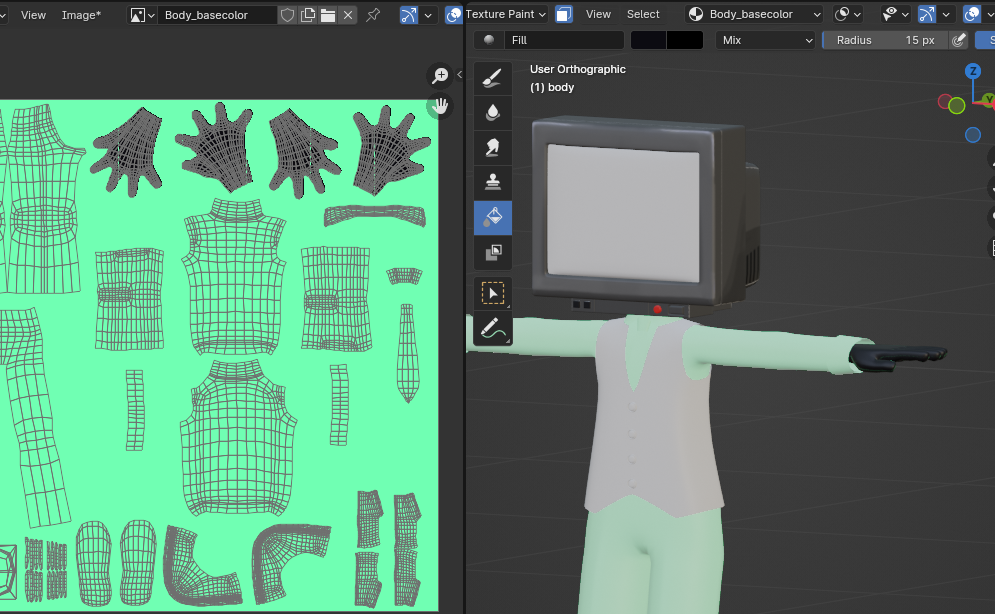Select the Mask tool
The height and width of the screenshot is (614, 995).
(492, 252)
